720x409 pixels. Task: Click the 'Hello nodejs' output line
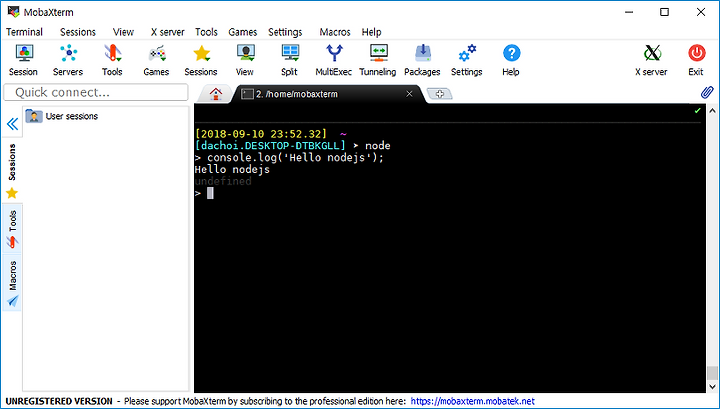pos(232,169)
